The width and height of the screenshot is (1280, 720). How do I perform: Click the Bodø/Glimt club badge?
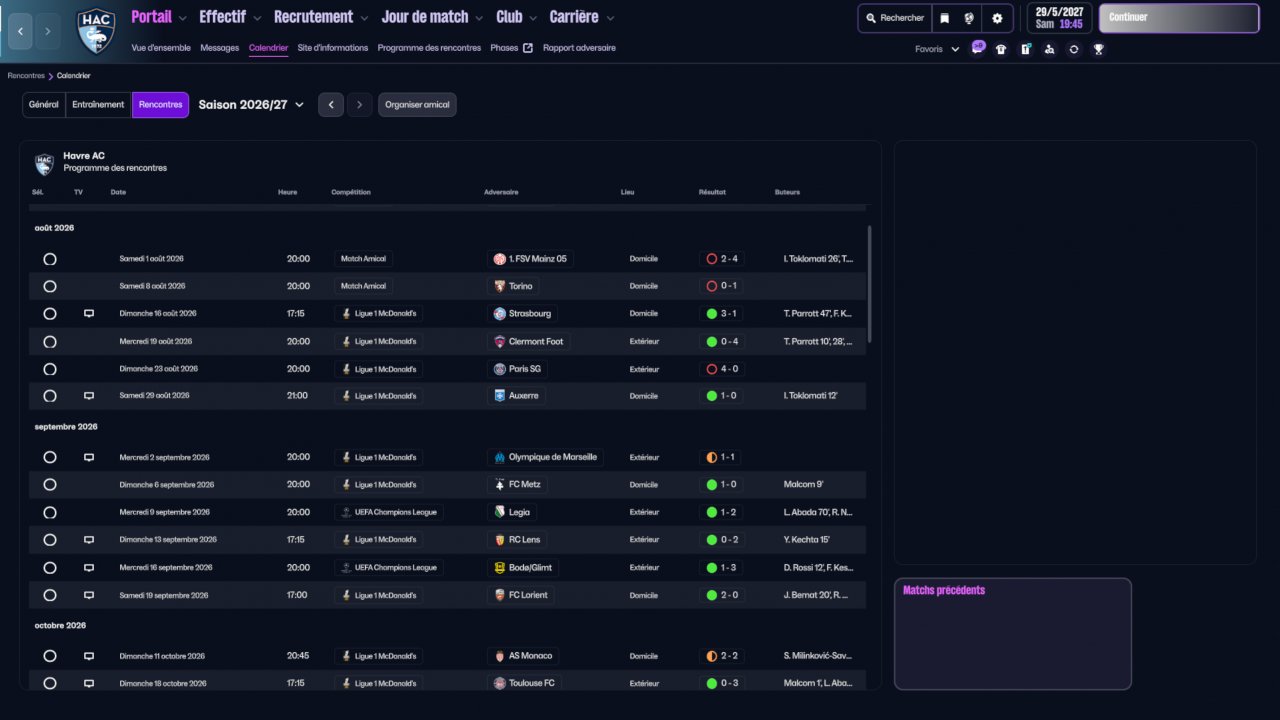pos(500,568)
